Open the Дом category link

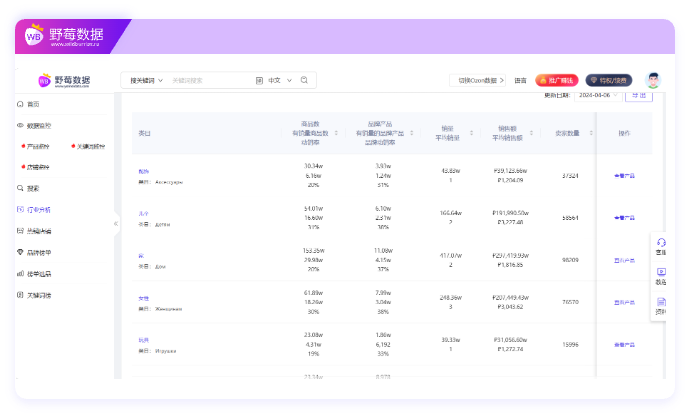141,256
